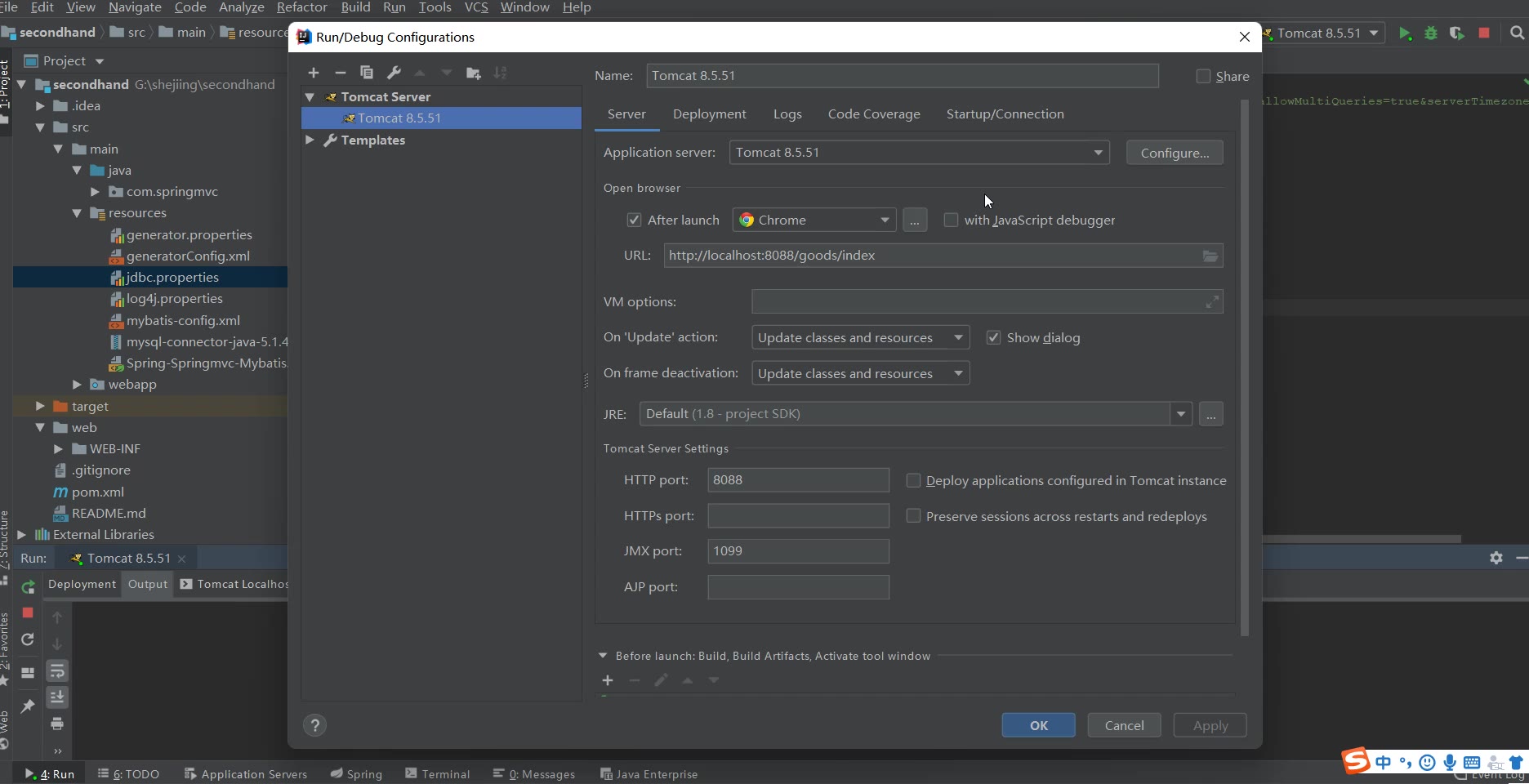Click the Apply button
The height and width of the screenshot is (784, 1529).
[x=1210, y=725]
